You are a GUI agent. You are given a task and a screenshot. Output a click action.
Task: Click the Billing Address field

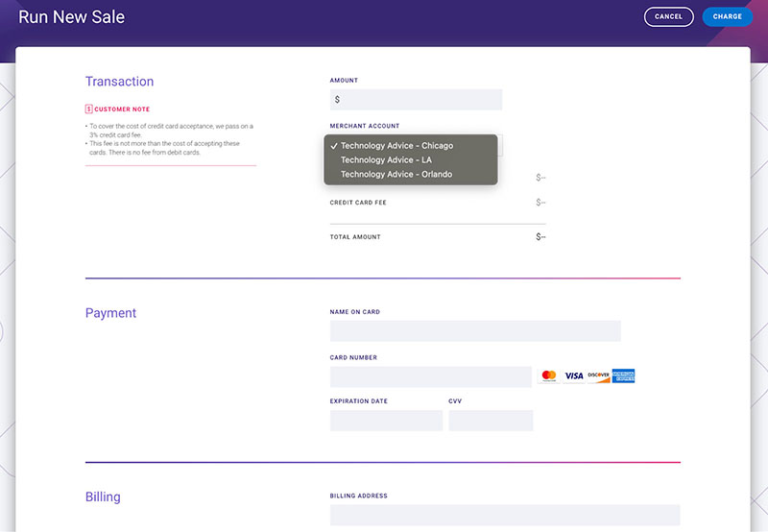point(505,515)
